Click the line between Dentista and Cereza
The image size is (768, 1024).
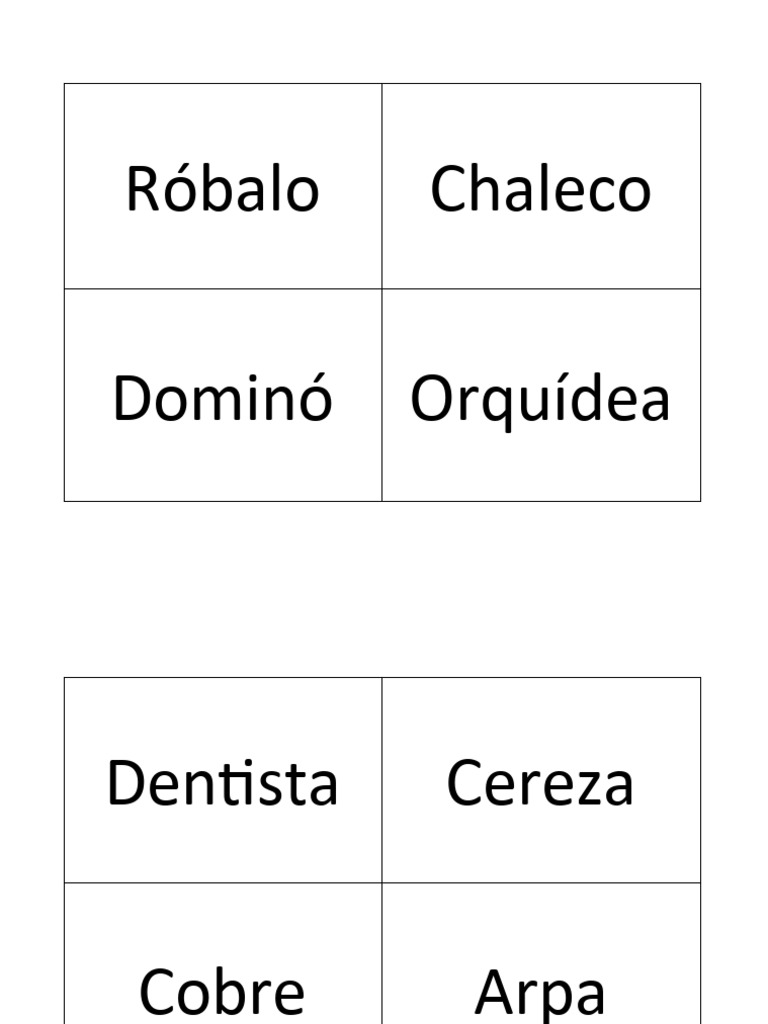[x=382, y=780]
